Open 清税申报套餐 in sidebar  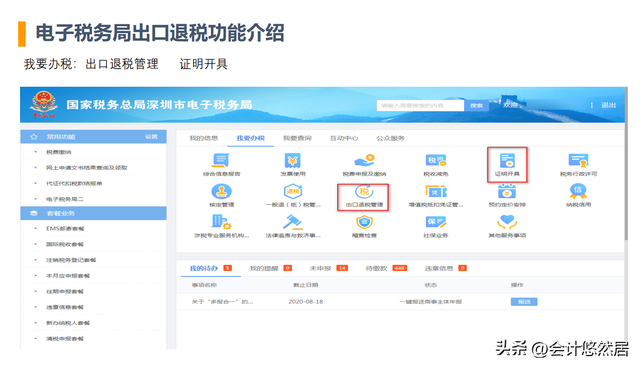coord(64,338)
